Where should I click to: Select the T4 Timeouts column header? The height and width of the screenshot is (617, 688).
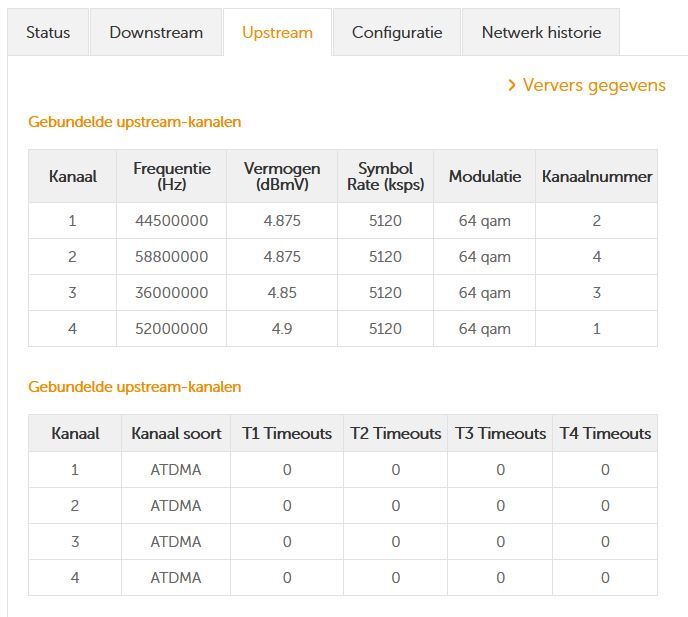[x=605, y=433]
